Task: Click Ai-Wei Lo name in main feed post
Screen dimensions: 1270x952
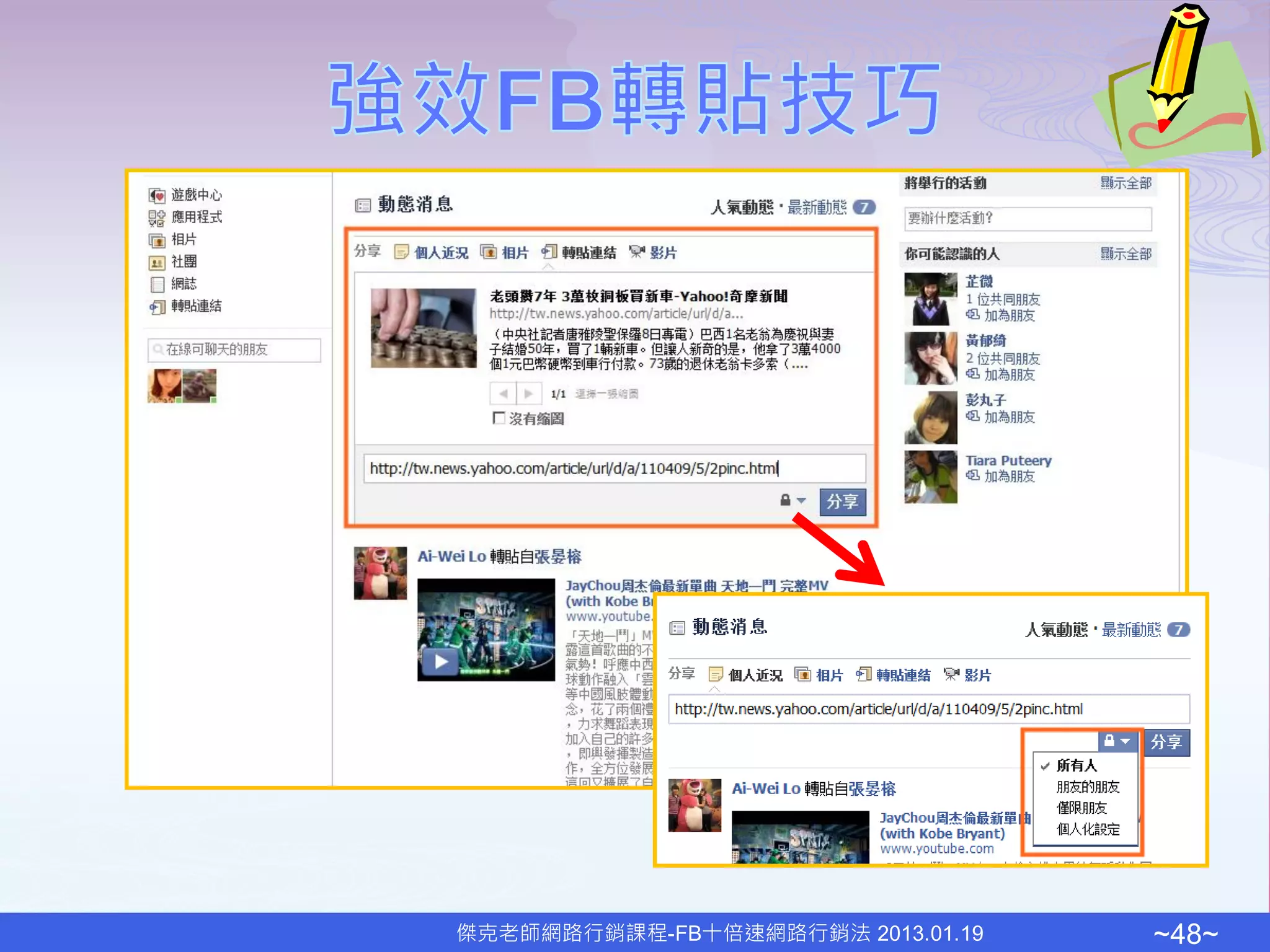Action: click(451, 556)
